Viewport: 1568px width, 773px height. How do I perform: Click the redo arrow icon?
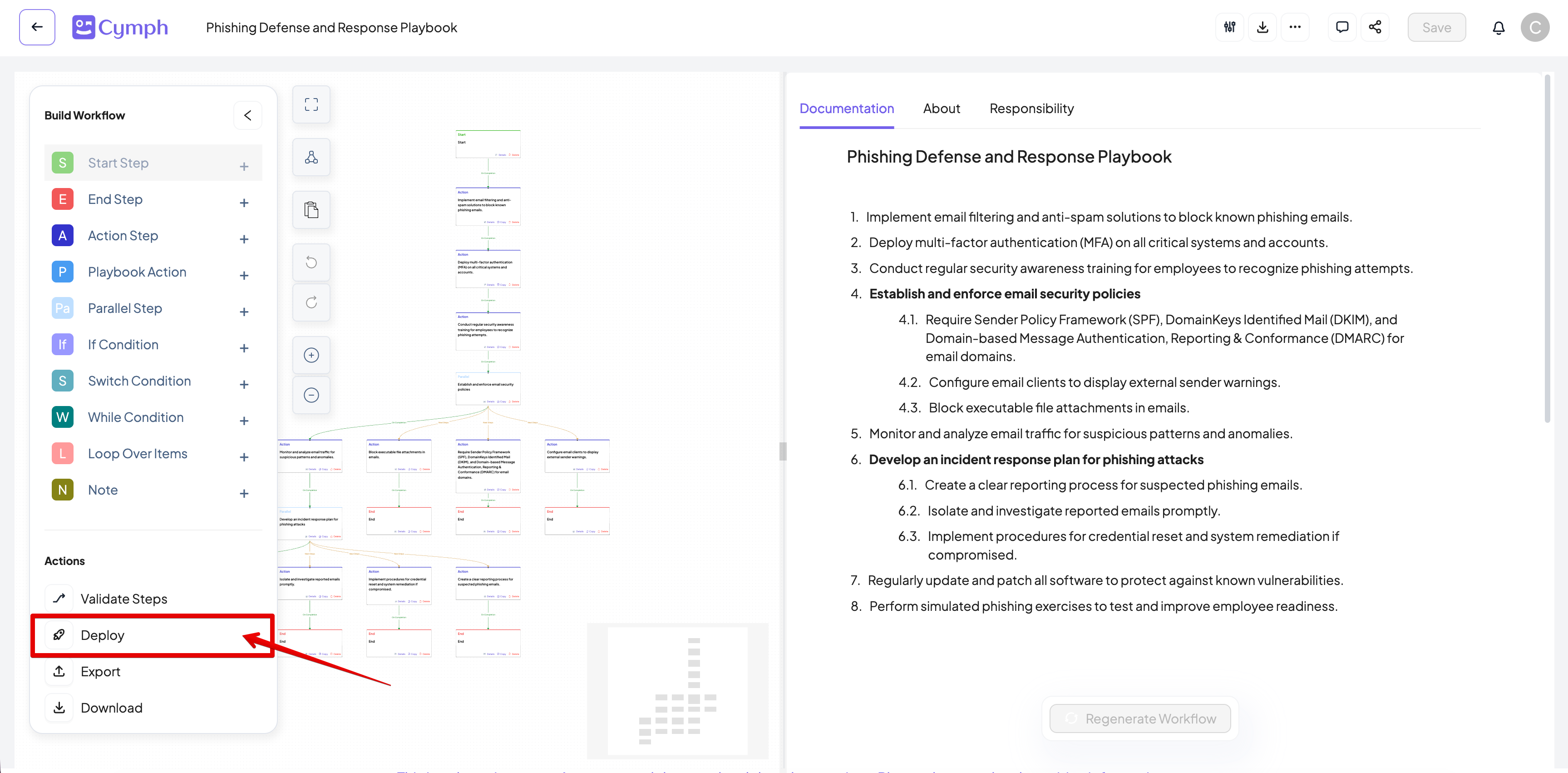click(x=311, y=302)
